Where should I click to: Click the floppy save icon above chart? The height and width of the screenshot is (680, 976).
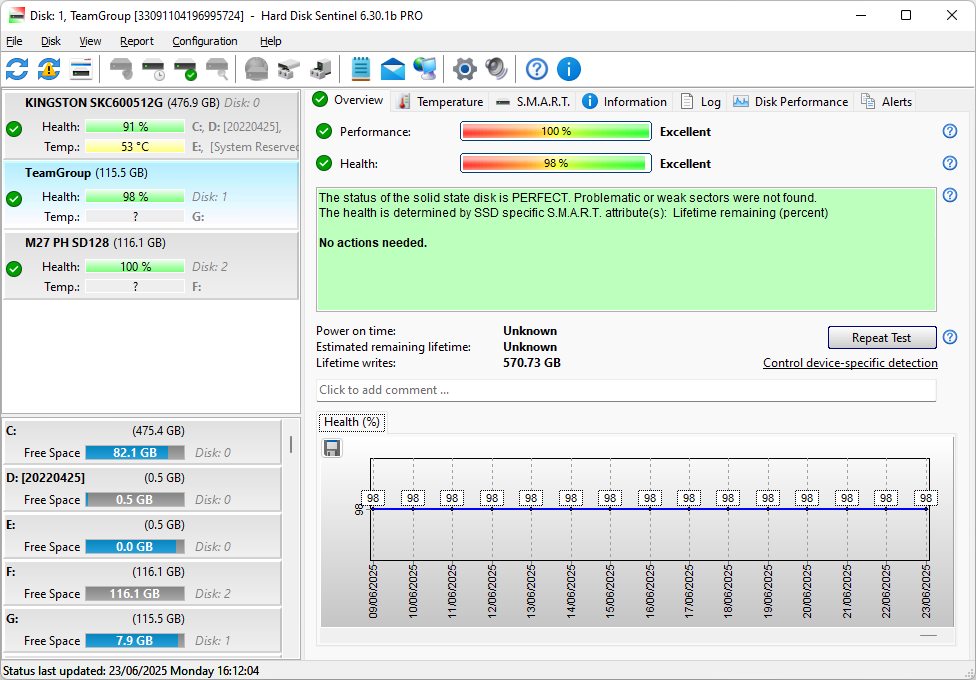point(332,448)
